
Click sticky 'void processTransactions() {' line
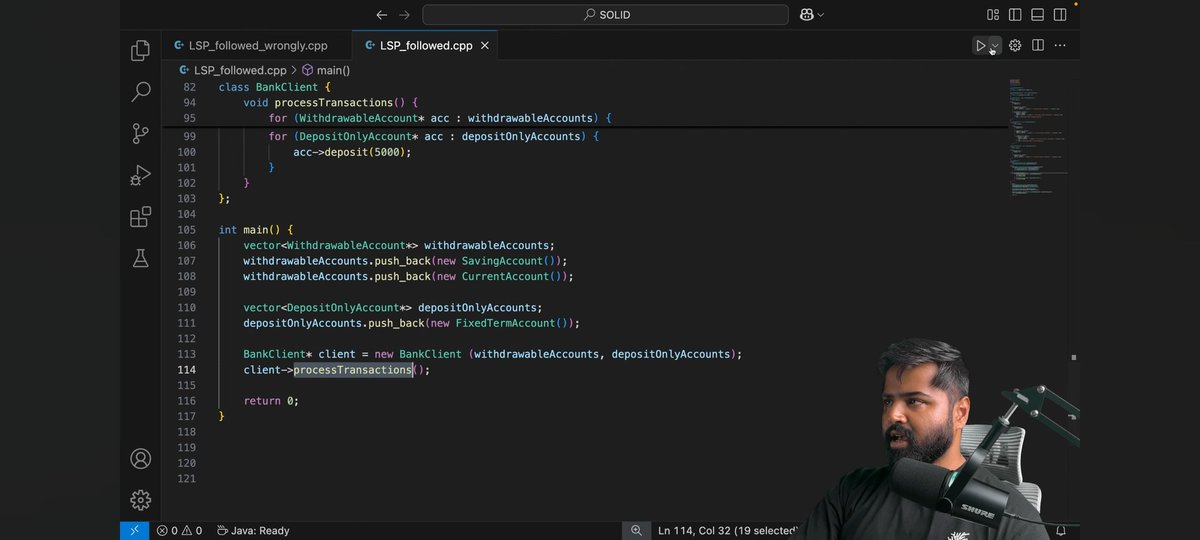pyautogui.click(x=330, y=103)
